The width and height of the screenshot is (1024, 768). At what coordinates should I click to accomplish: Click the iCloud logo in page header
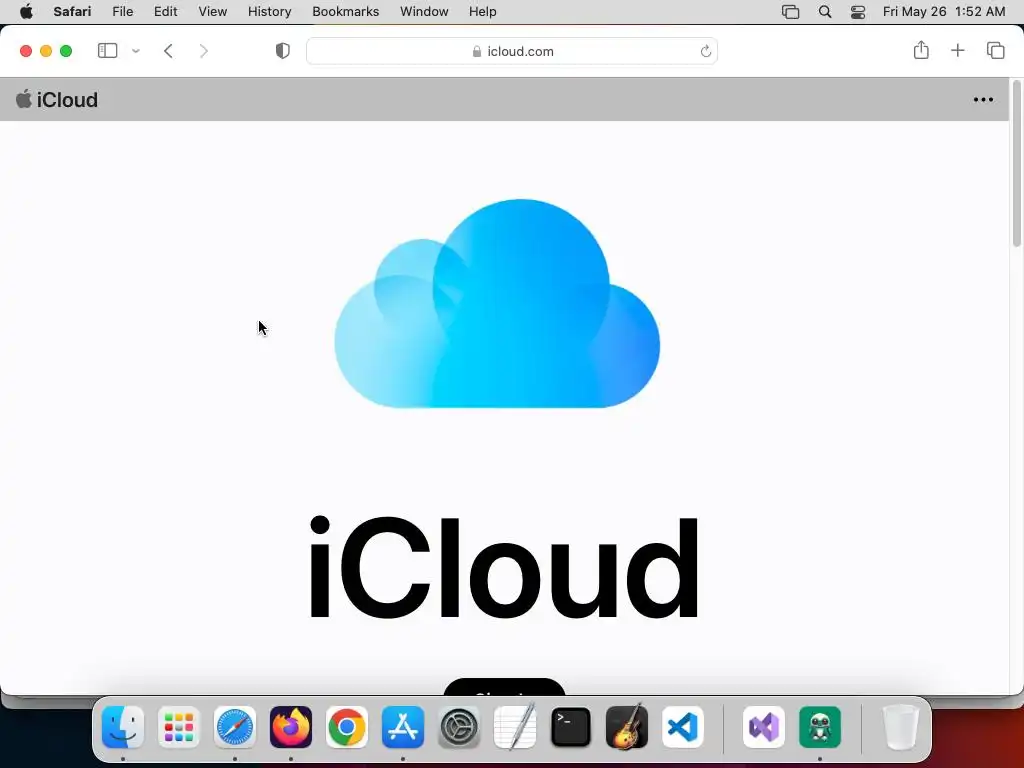(57, 99)
